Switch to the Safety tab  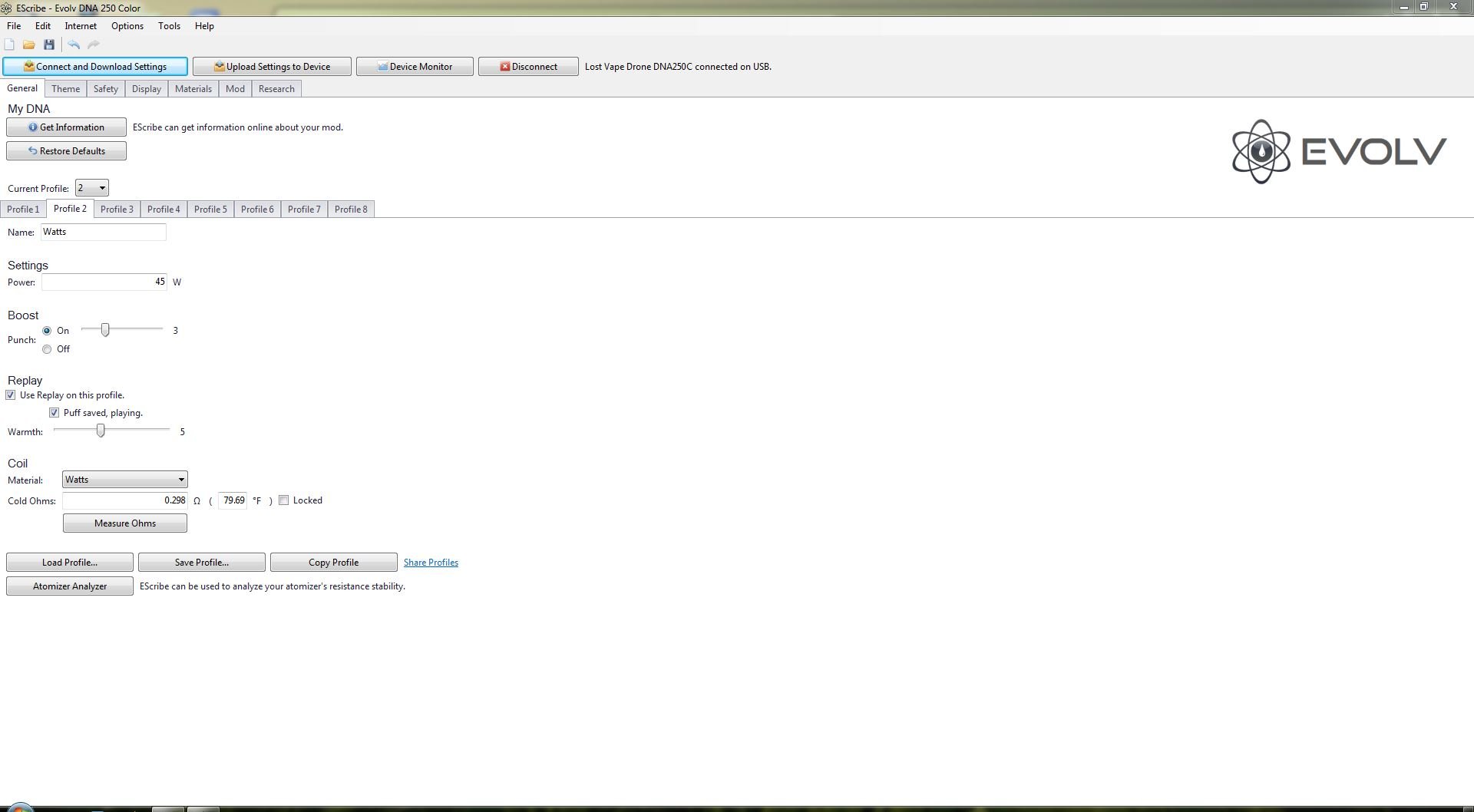point(105,89)
